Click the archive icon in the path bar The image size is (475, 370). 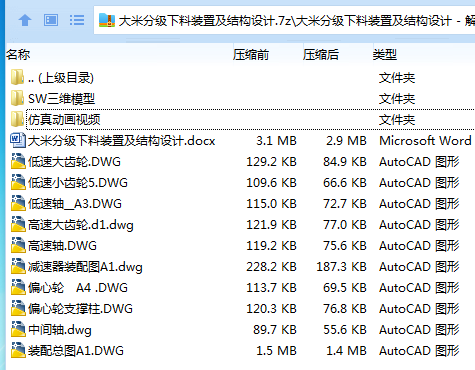(107, 20)
